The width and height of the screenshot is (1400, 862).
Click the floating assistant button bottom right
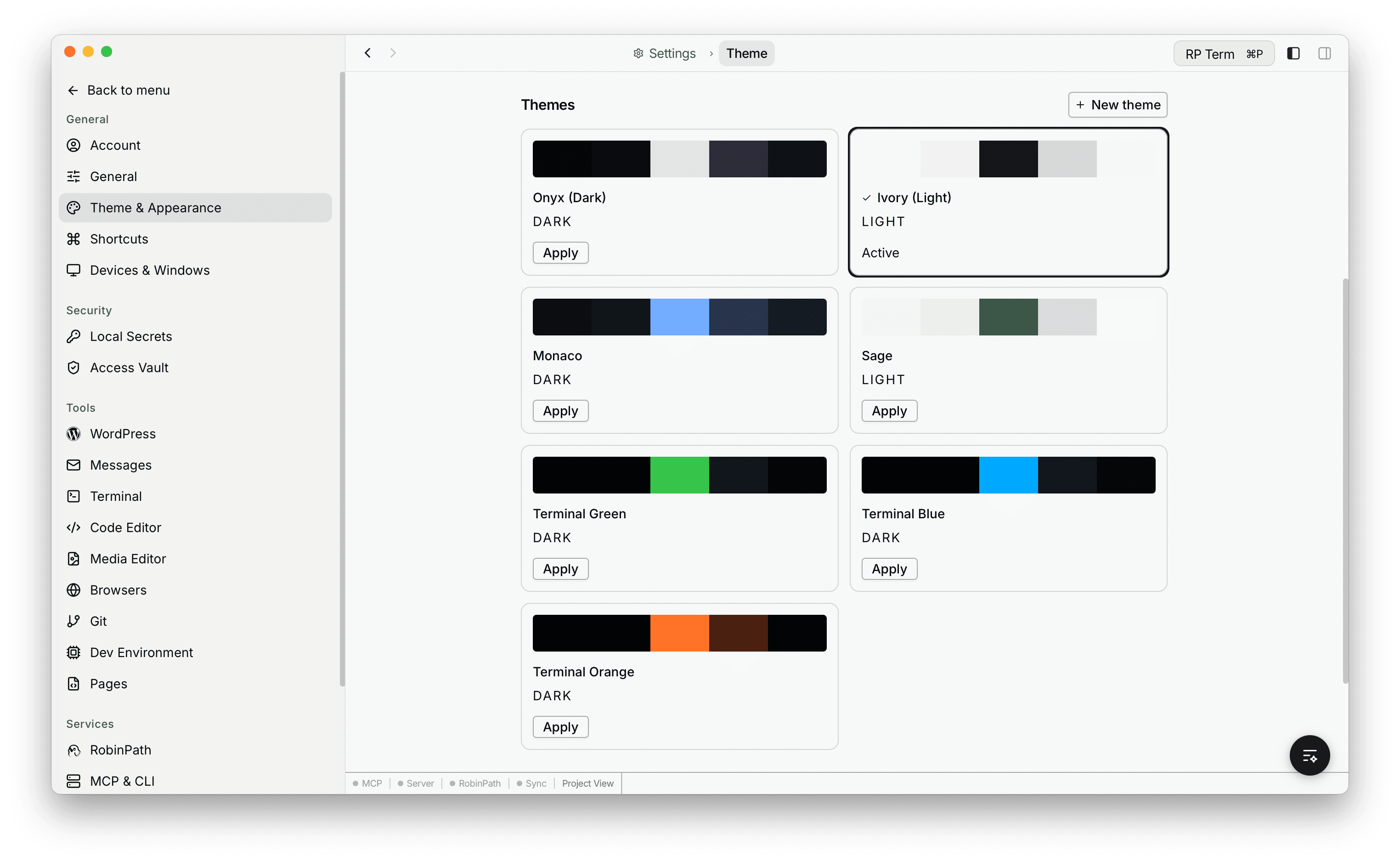tap(1310, 755)
